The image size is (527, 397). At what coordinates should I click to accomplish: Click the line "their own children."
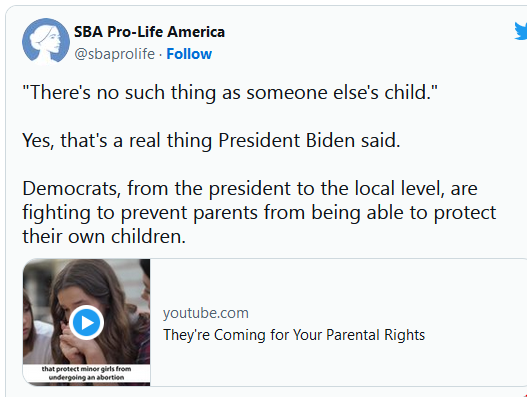tap(104, 236)
